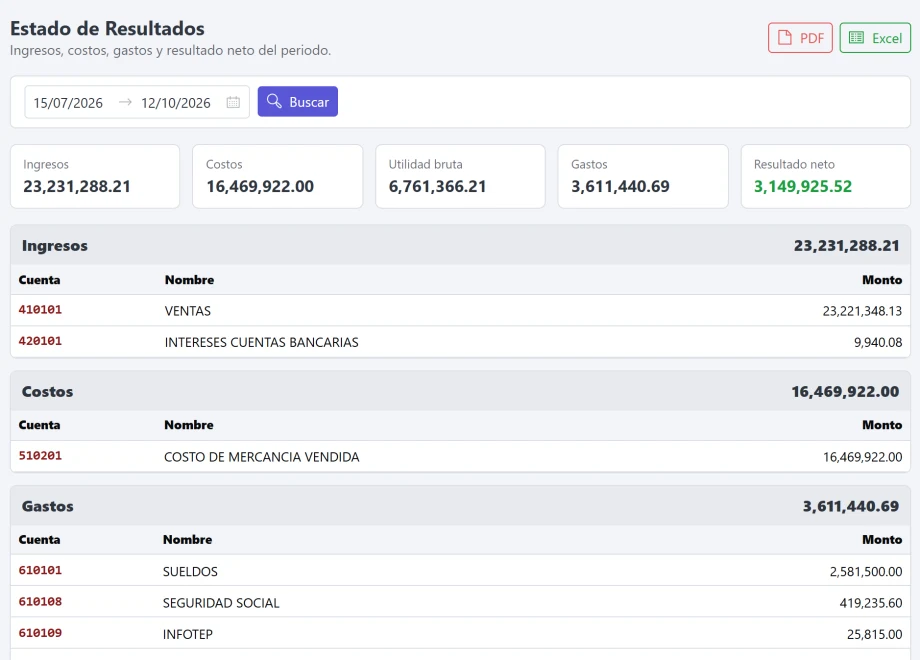This screenshot has width=920, height=660.
Task: Click the Monto column header under Ingresos
Action: point(882,280)
